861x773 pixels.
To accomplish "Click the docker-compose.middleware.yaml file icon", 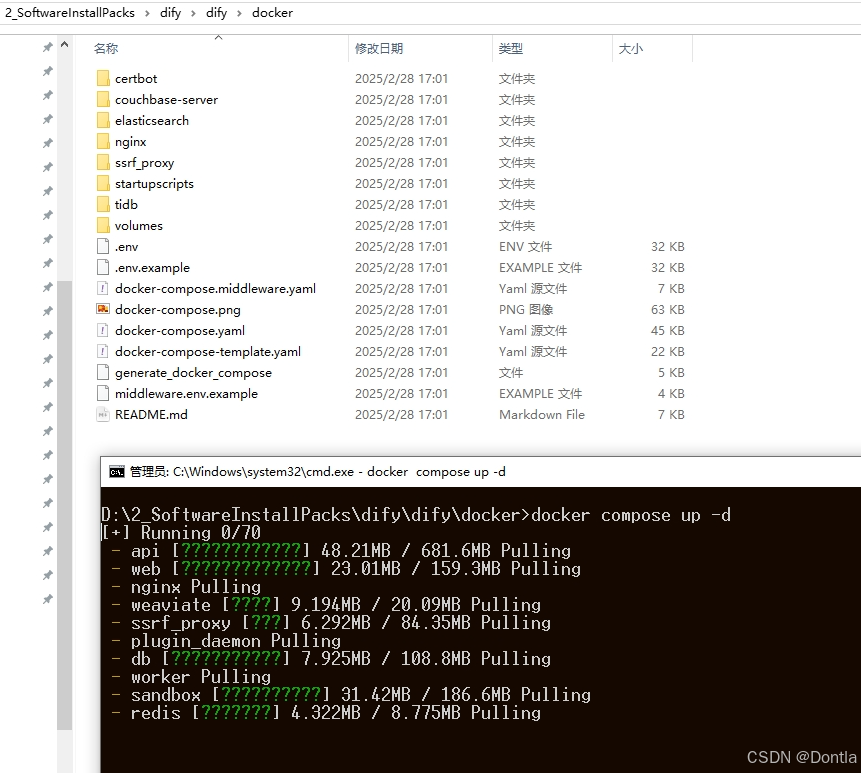I will [103, 288].
